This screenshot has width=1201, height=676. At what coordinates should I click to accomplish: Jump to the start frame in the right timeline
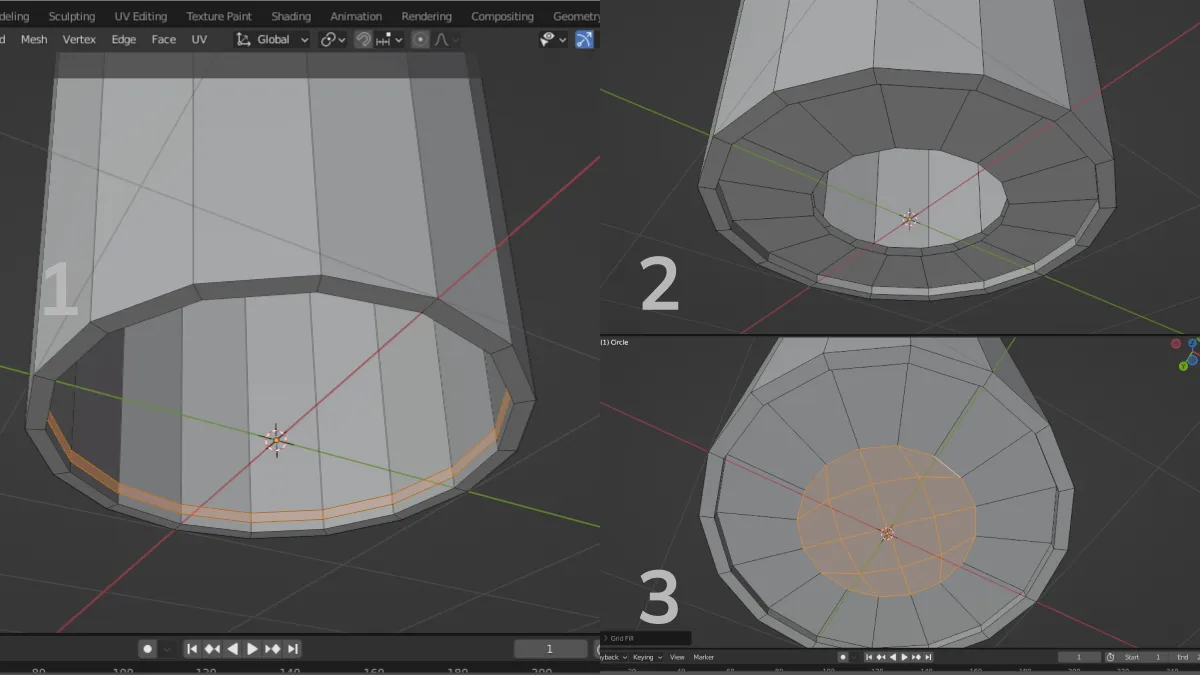click(869, 657)
